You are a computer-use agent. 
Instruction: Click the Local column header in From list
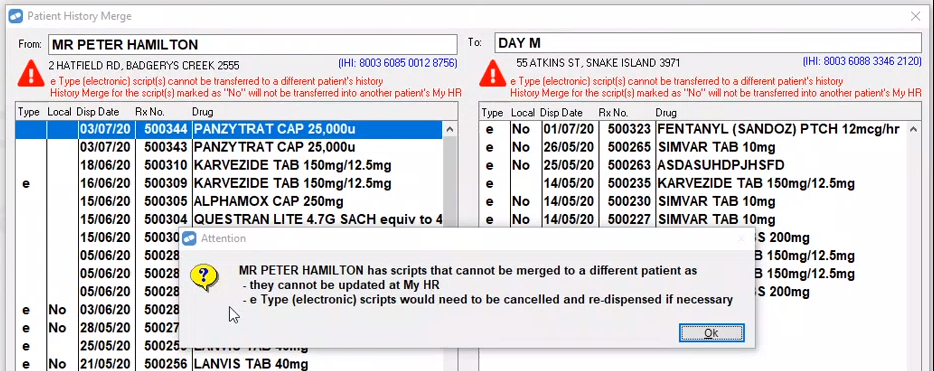60,112
